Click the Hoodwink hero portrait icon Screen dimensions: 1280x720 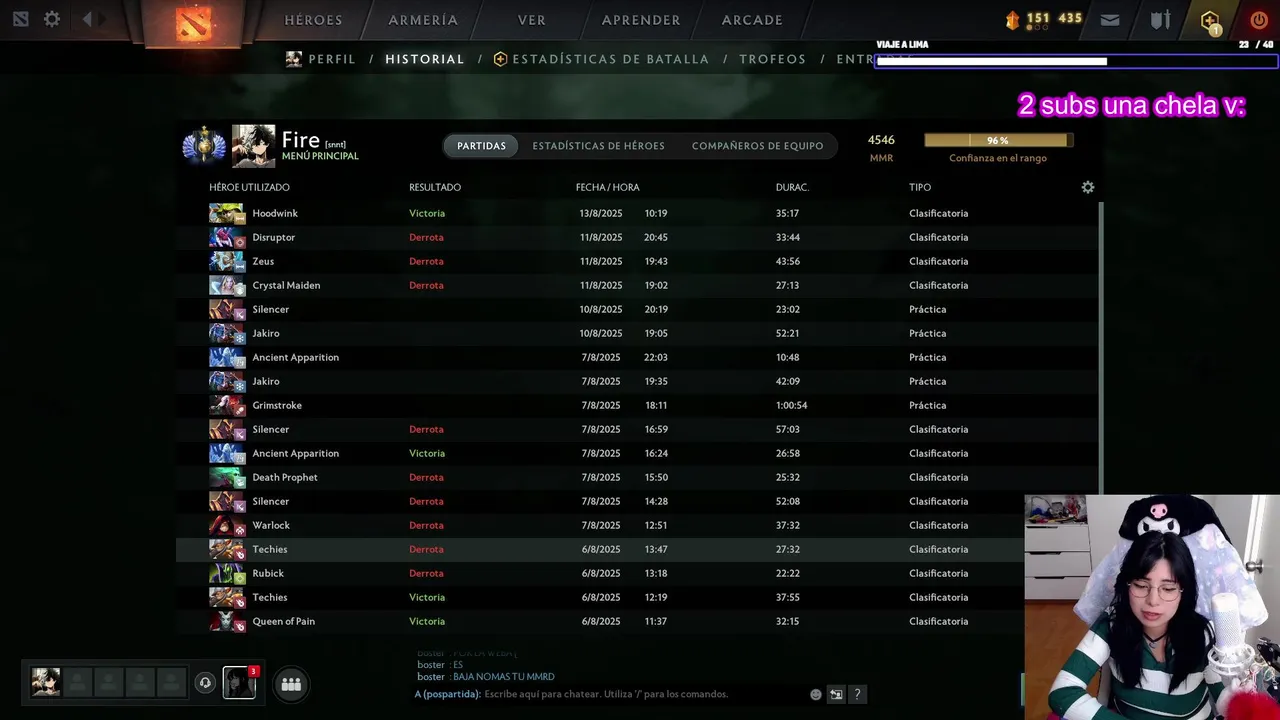(226, 213)
